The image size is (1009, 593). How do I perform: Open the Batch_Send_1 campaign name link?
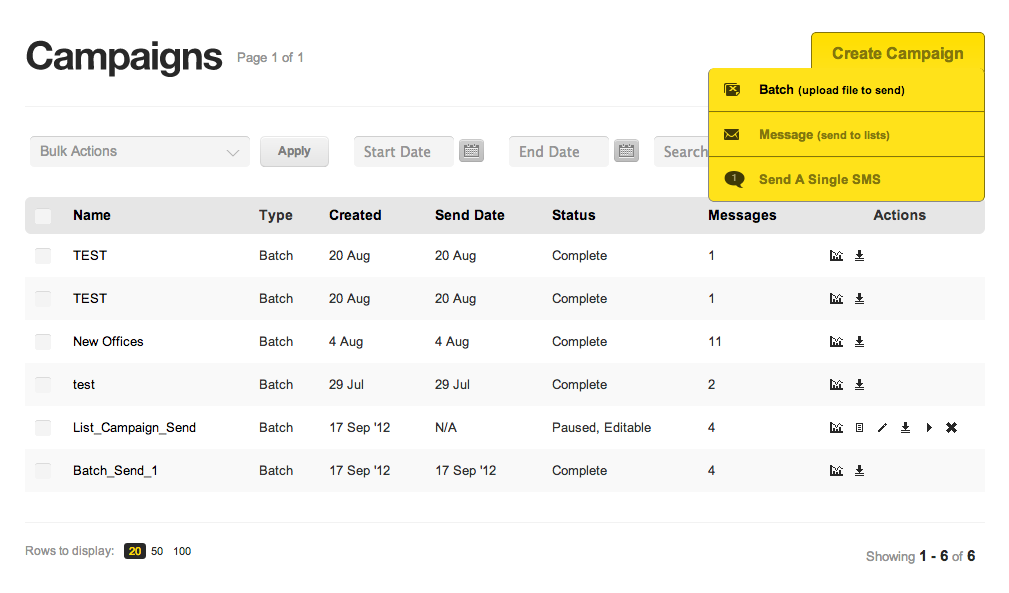(x=115, y=471)
